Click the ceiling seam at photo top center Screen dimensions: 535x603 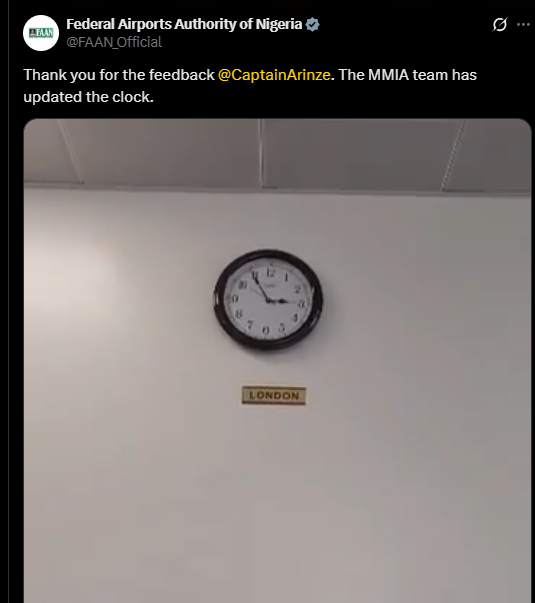click(261, 153)
